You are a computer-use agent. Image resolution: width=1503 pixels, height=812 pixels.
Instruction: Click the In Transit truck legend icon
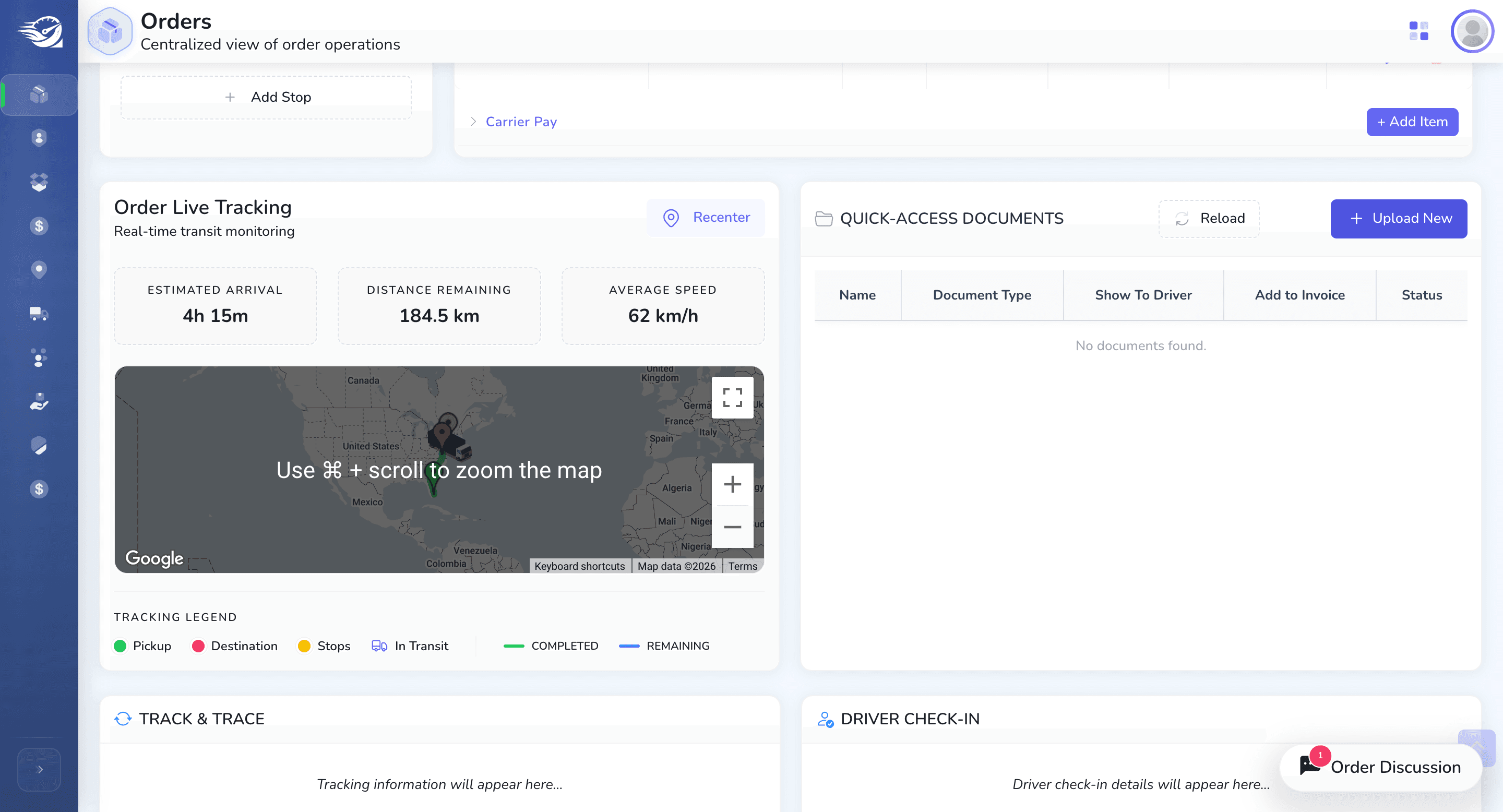(x=379, y=646)
